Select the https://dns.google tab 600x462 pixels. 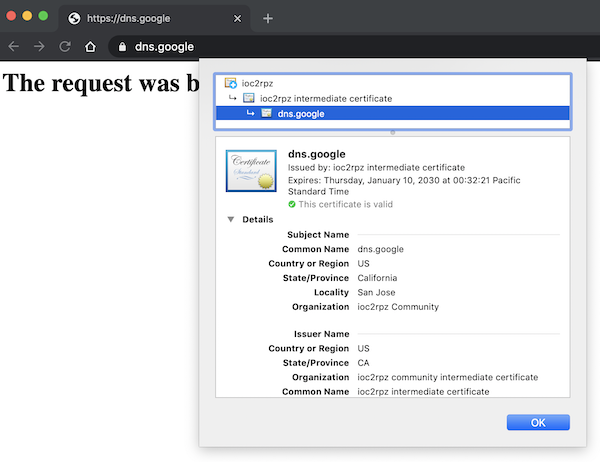pos(155,18)
